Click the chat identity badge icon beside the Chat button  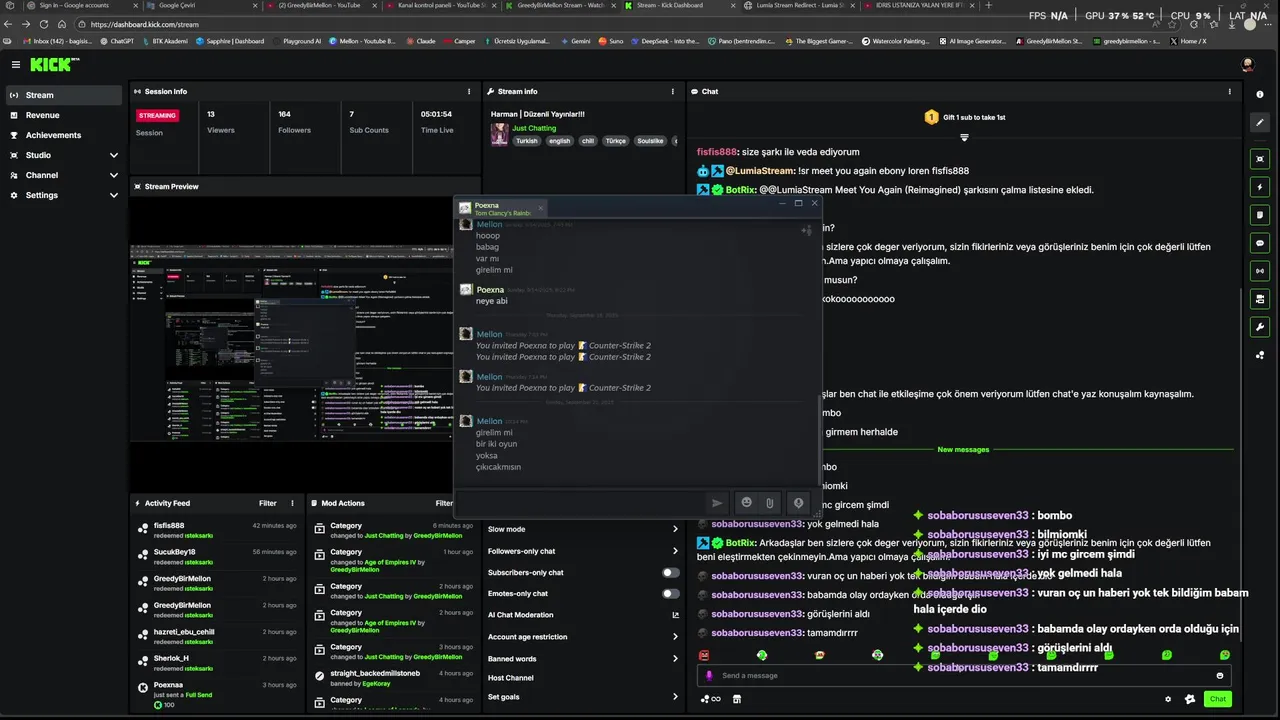coord(1190,699)
